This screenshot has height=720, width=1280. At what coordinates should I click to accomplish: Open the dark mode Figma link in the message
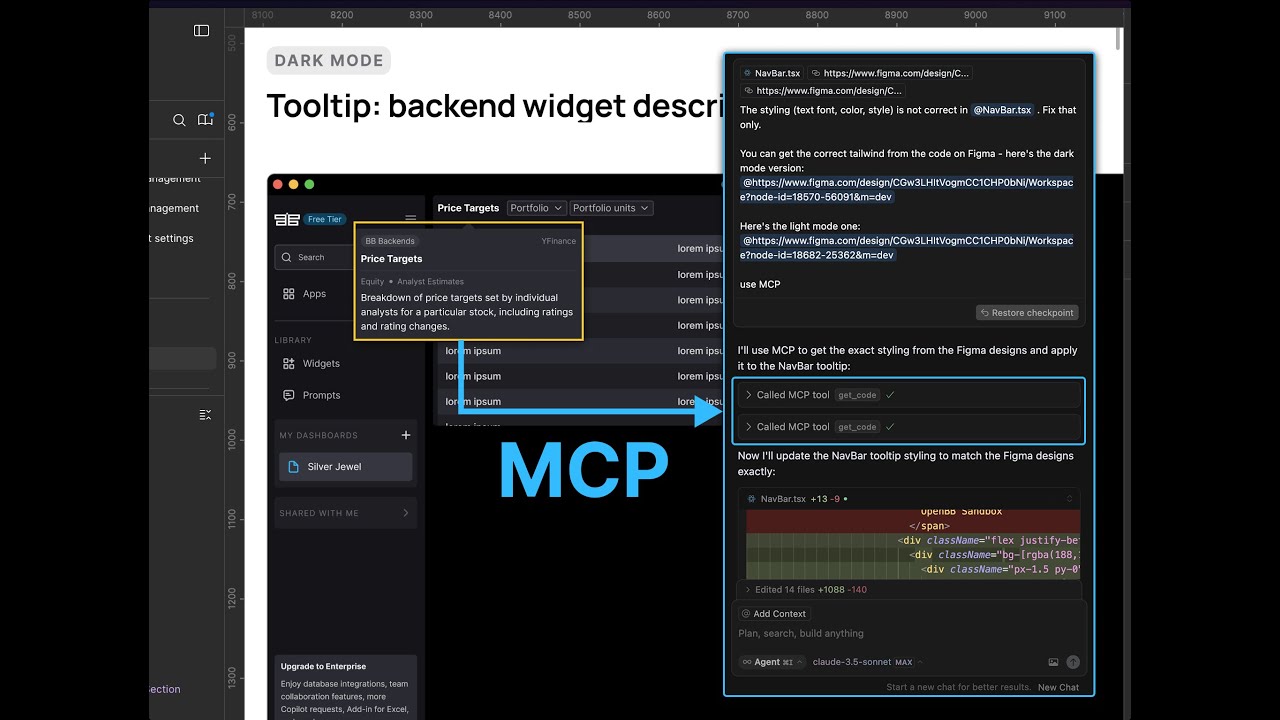tap(907, 190)
